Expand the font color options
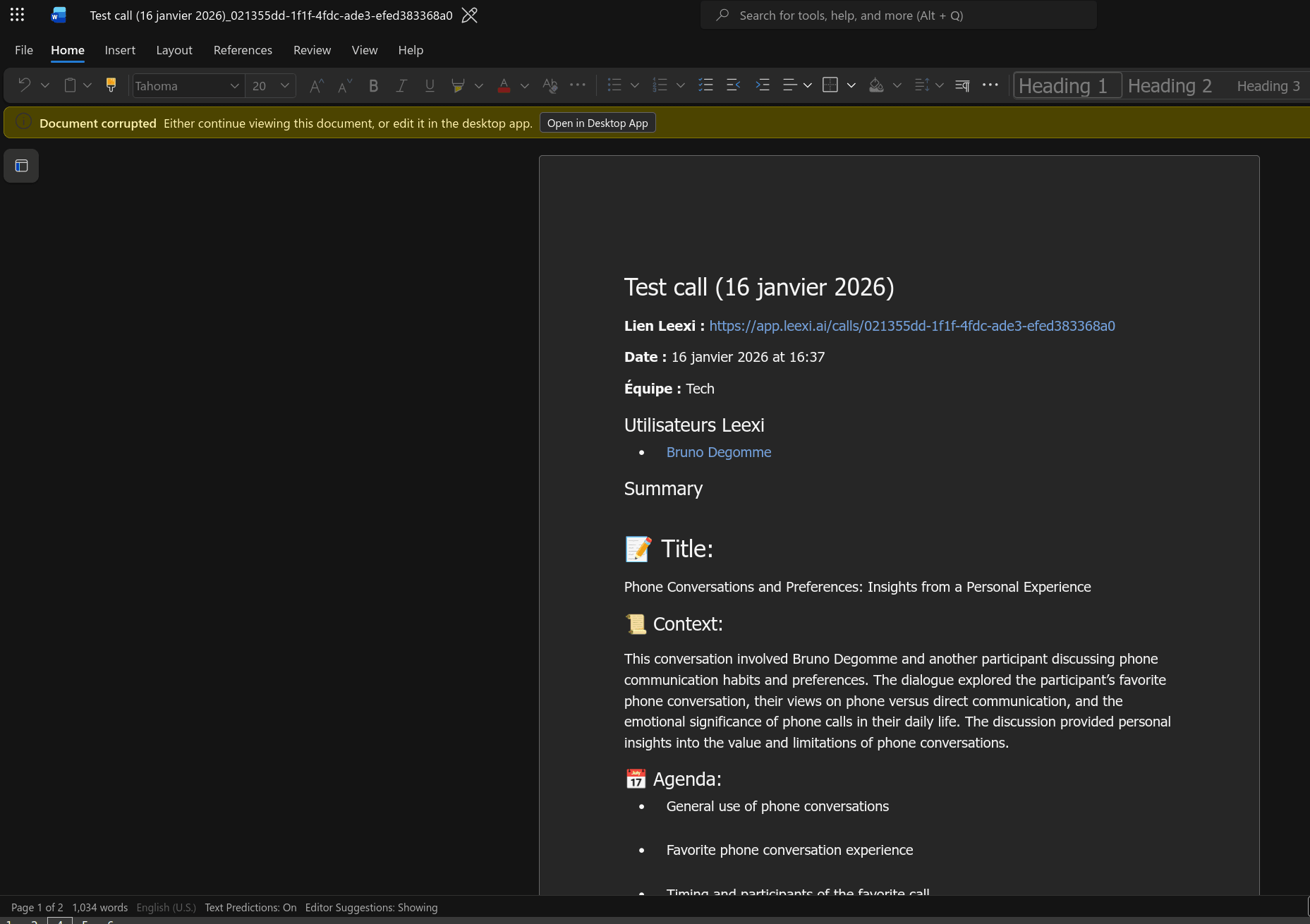Image resolution: width=1310 pixels, height=924 pixels. [x=524, y=85]
